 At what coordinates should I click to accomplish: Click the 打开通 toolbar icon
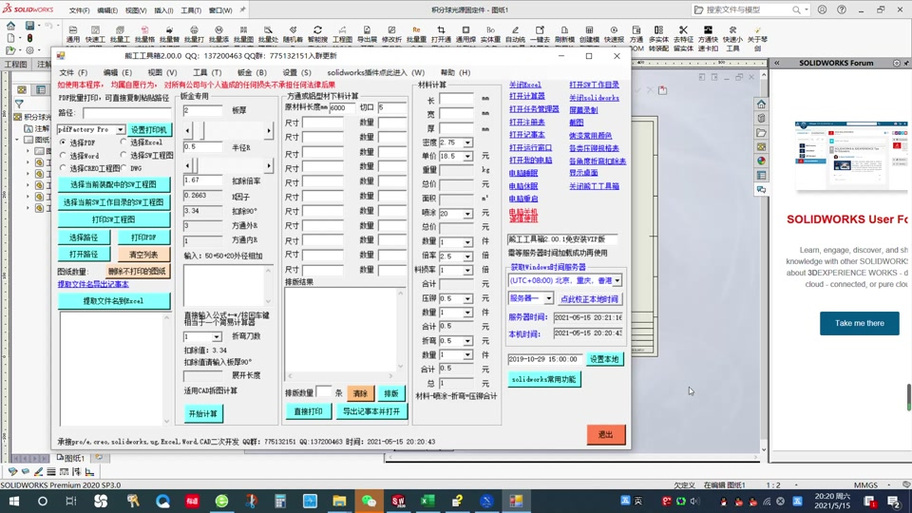point(441,34)
